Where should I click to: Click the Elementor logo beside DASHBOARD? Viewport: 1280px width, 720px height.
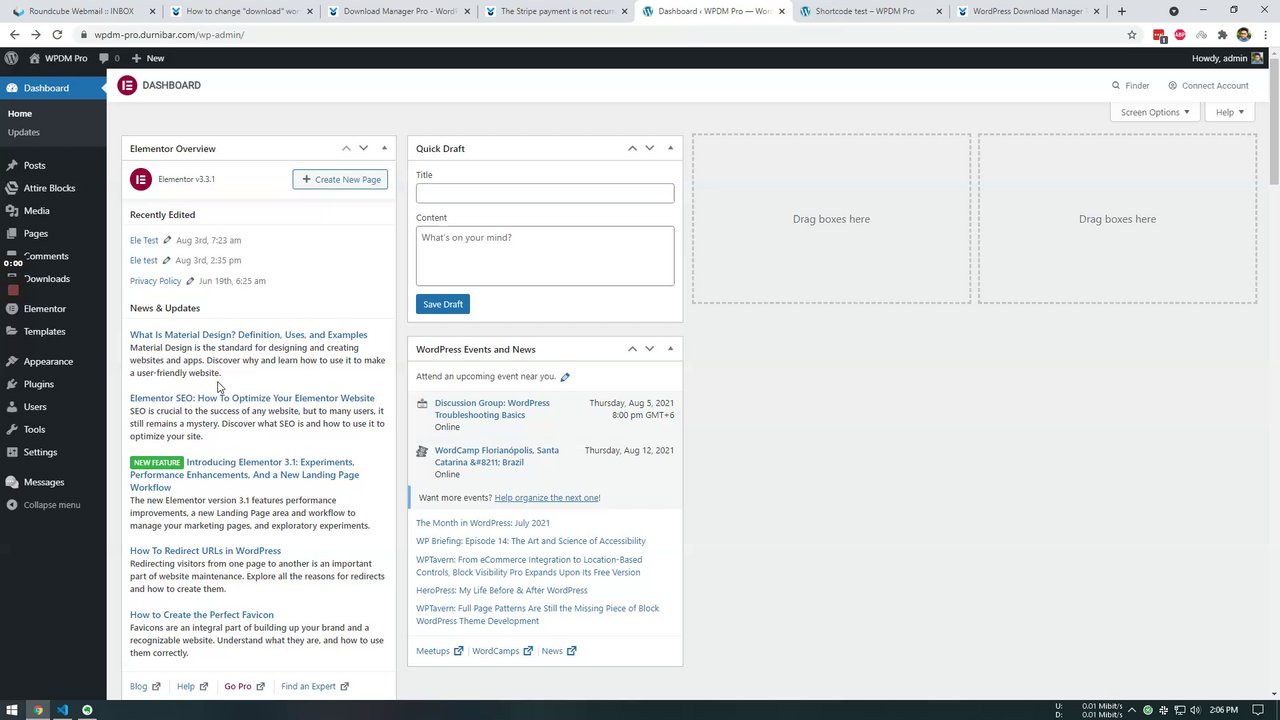127,85
